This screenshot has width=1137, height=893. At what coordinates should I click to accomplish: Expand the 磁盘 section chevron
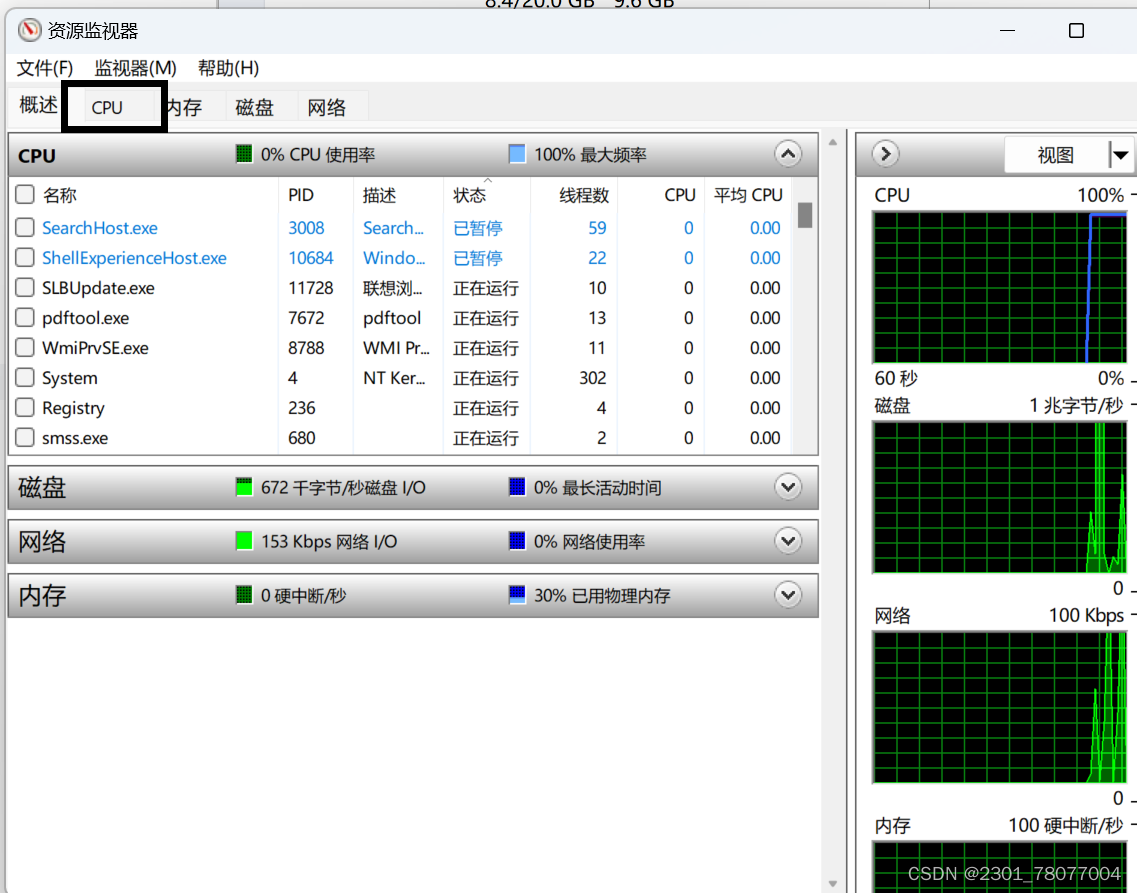788,486
